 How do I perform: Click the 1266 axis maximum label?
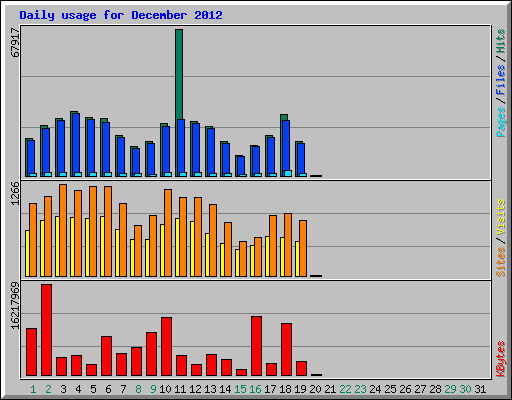tap(15, 193)
